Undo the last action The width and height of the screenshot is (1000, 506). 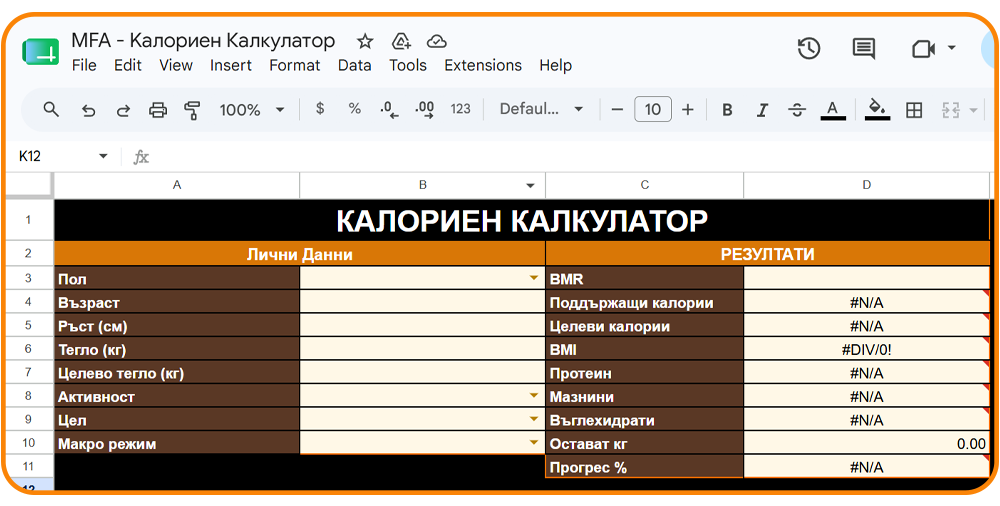tap(89, 110)
